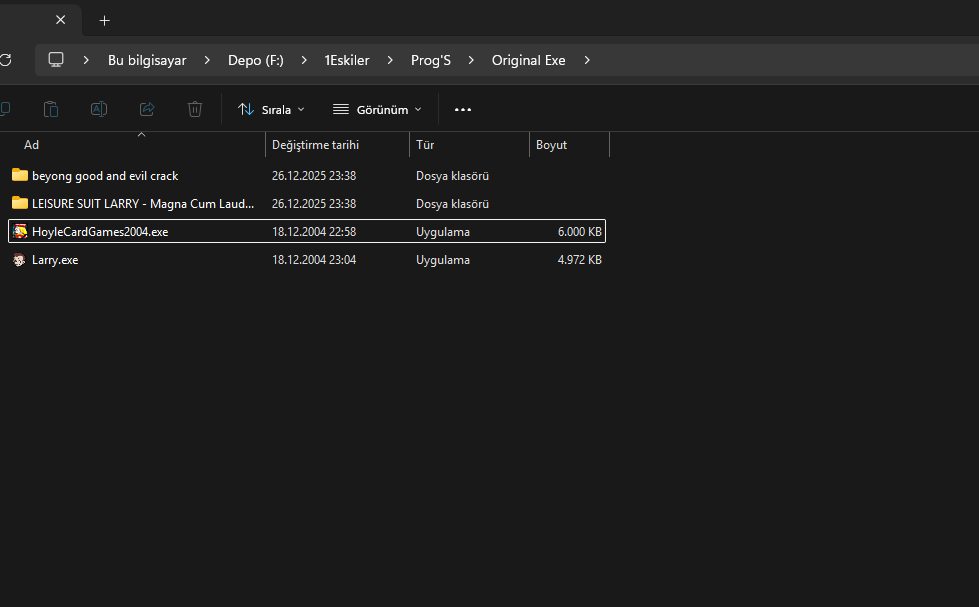Sort by Boyut column header
Viewport: 979px width, 607px height.
551,145
